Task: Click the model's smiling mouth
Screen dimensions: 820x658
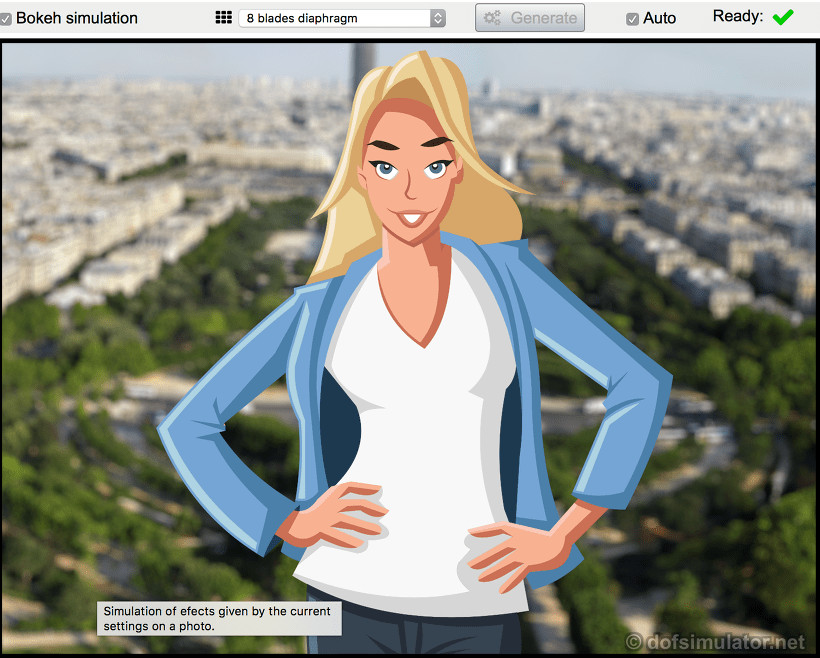Action: pyautogui.click(x=411, y=217)
